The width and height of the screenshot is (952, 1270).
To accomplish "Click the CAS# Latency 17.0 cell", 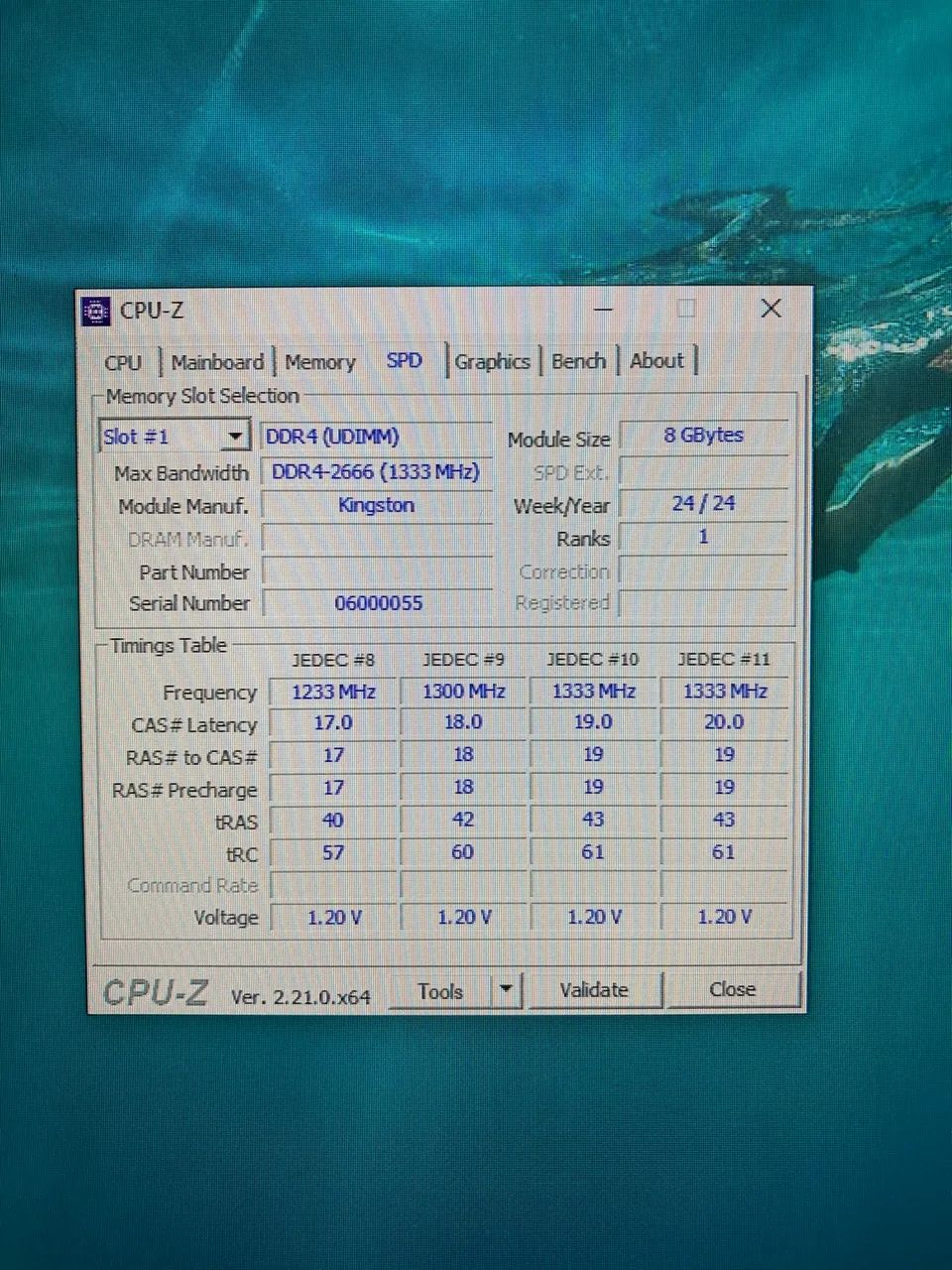I will (333, 723).
